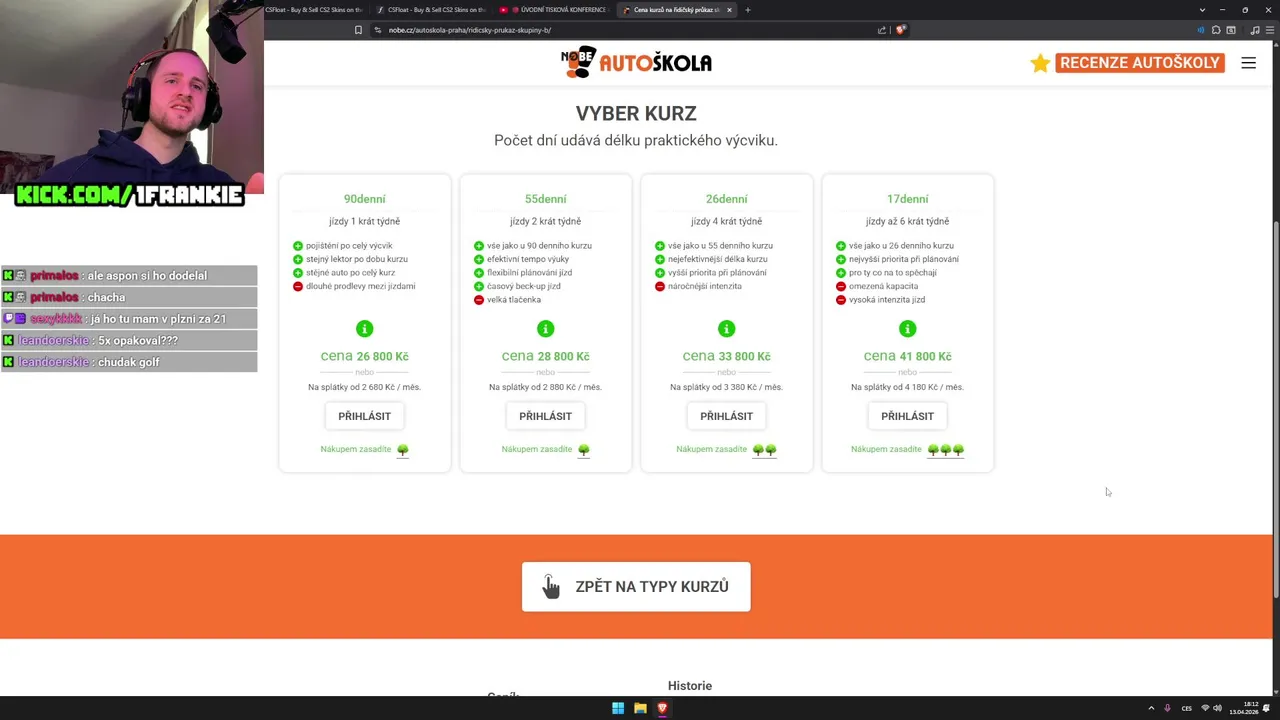Click 'Na splátky od 3 380 Kč / měs.'
The width and height of the screenshot is (1280, 720).
(726, 387)
